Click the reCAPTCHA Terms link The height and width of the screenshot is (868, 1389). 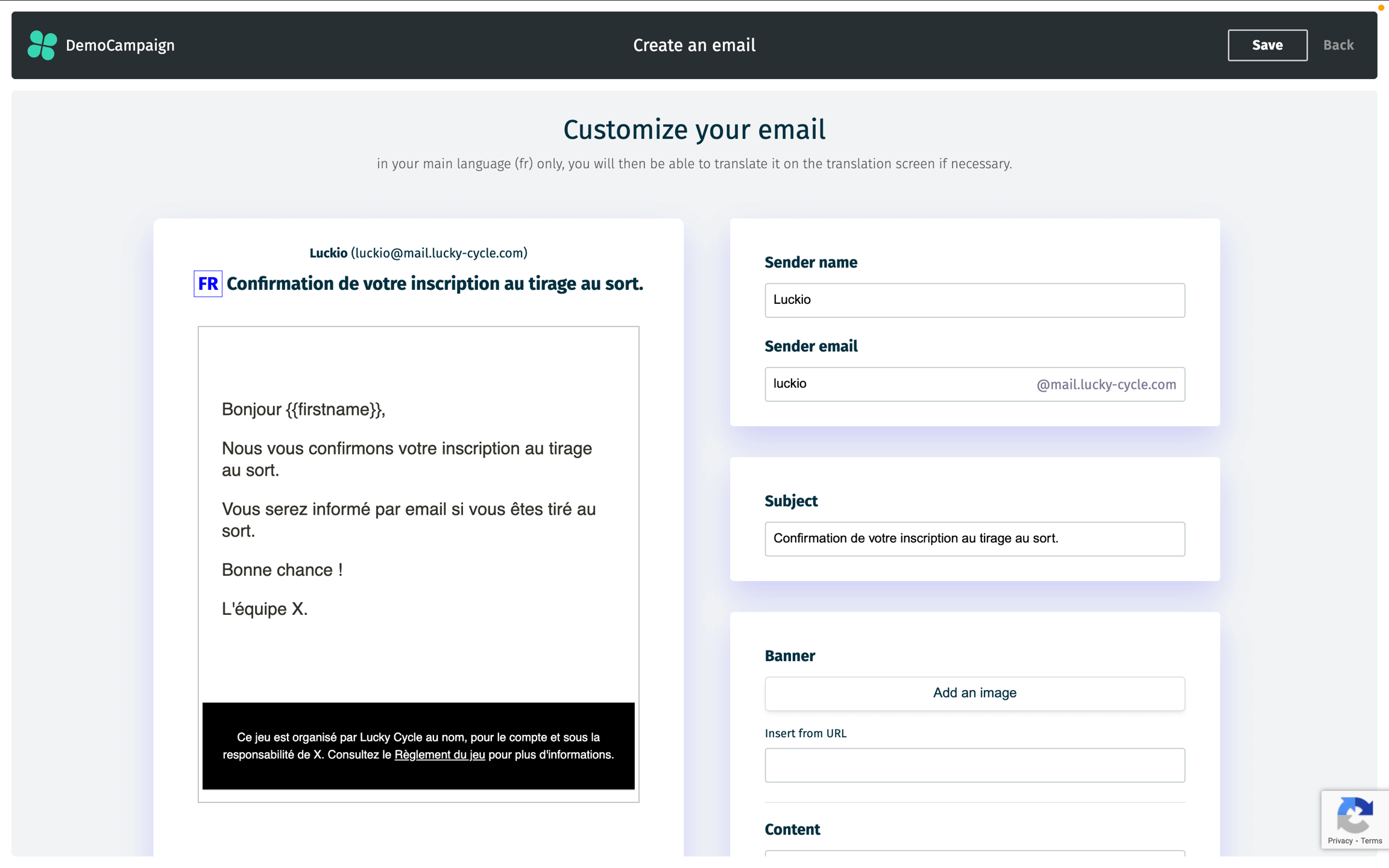(x=1371, y=841)
